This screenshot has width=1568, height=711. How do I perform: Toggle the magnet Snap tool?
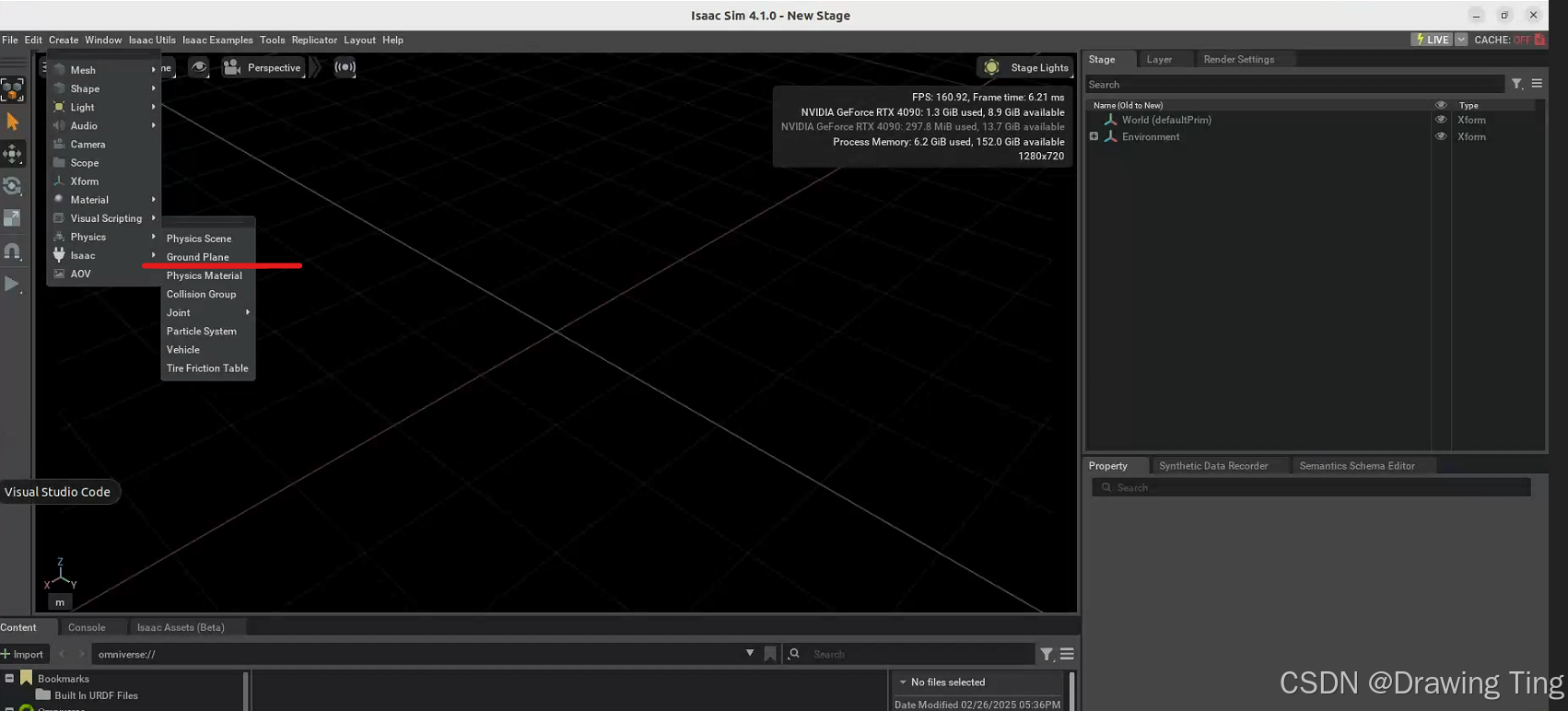click(13, 251)
